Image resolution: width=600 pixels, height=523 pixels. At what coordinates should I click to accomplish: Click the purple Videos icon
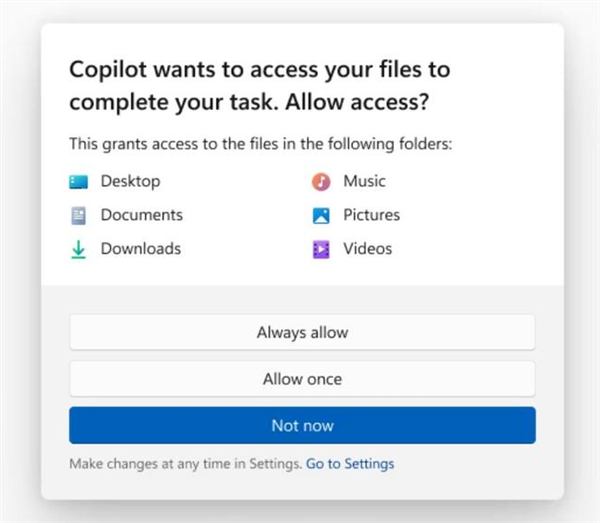(320, 249)
